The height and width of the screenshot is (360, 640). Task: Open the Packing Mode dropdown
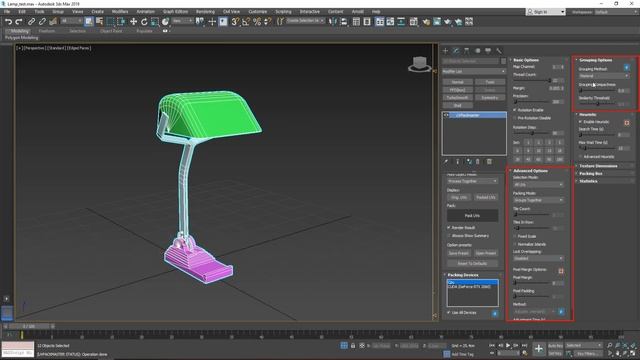pos(538,200)
